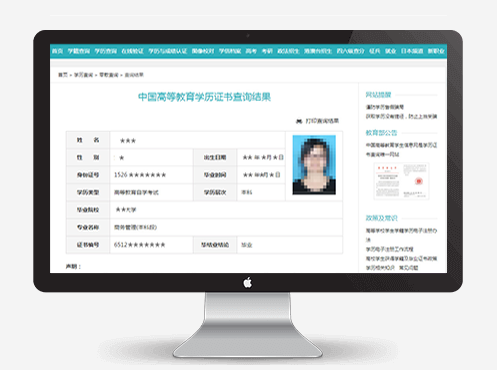Click the ID number value starting 1526
497x370 pixels.
140,175
